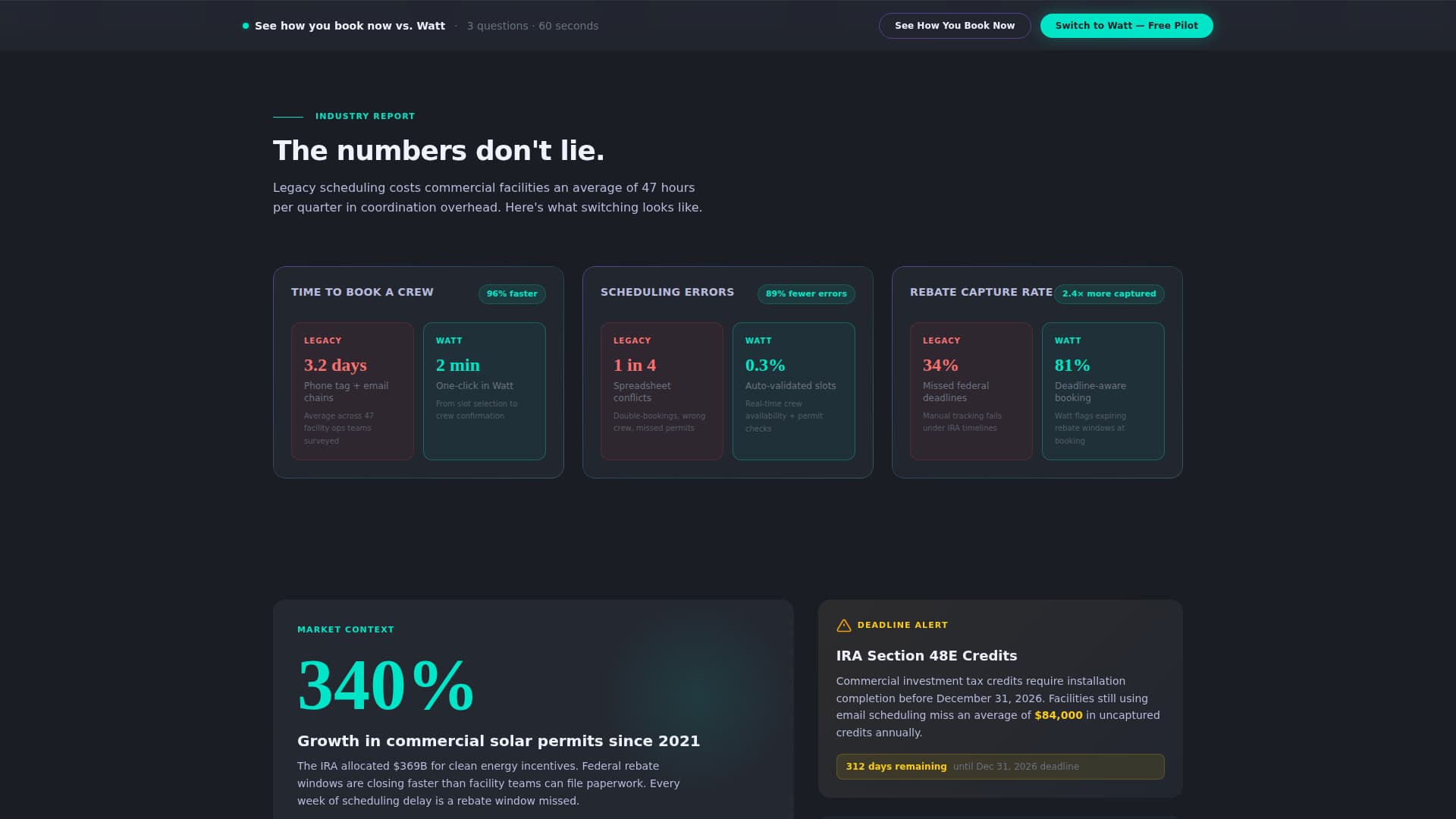Image resolution: width=1456 pixels, height=819 pixels.
Task: Click the One-click in Watt text
Action: pos(475,386)
